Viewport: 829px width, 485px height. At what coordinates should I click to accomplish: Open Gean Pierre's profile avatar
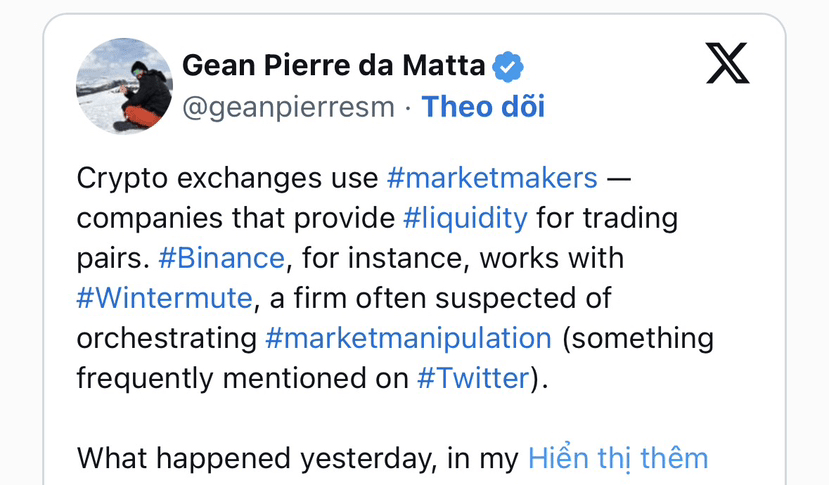124,86
